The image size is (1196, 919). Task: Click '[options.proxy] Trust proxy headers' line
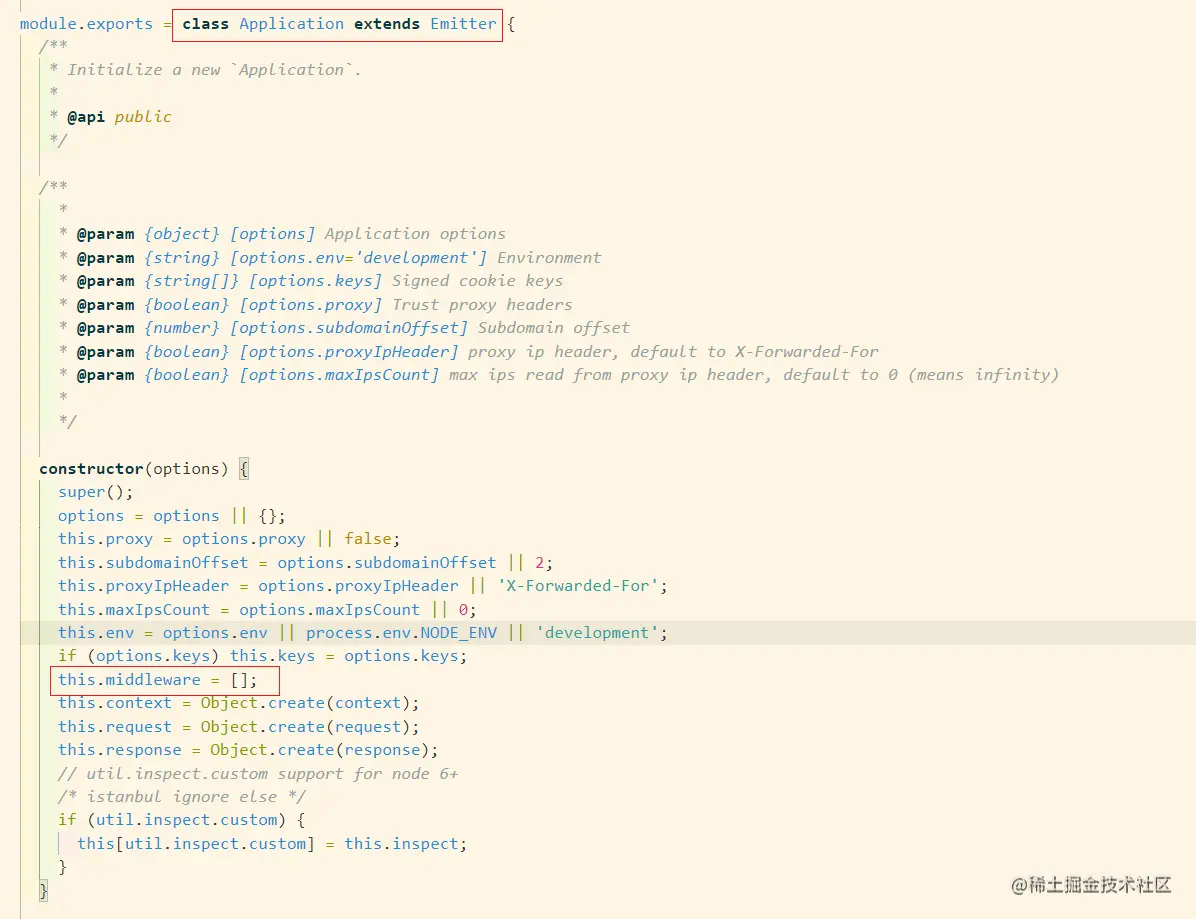point(406,305)
